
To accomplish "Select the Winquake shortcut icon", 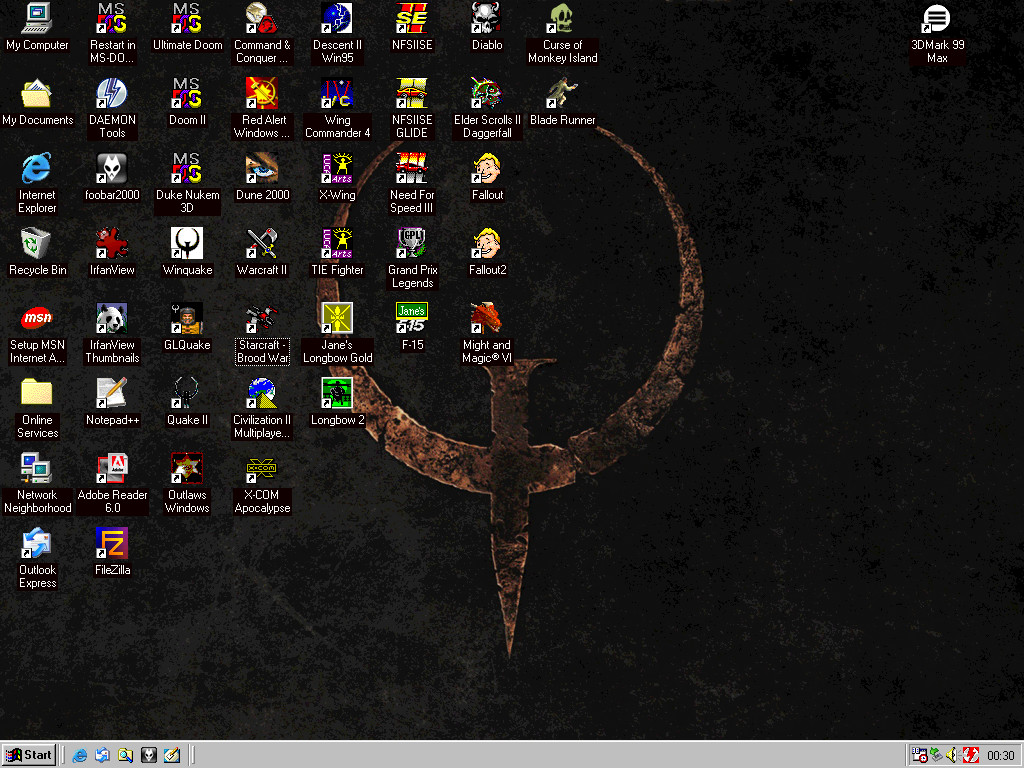I will point(187,244).
